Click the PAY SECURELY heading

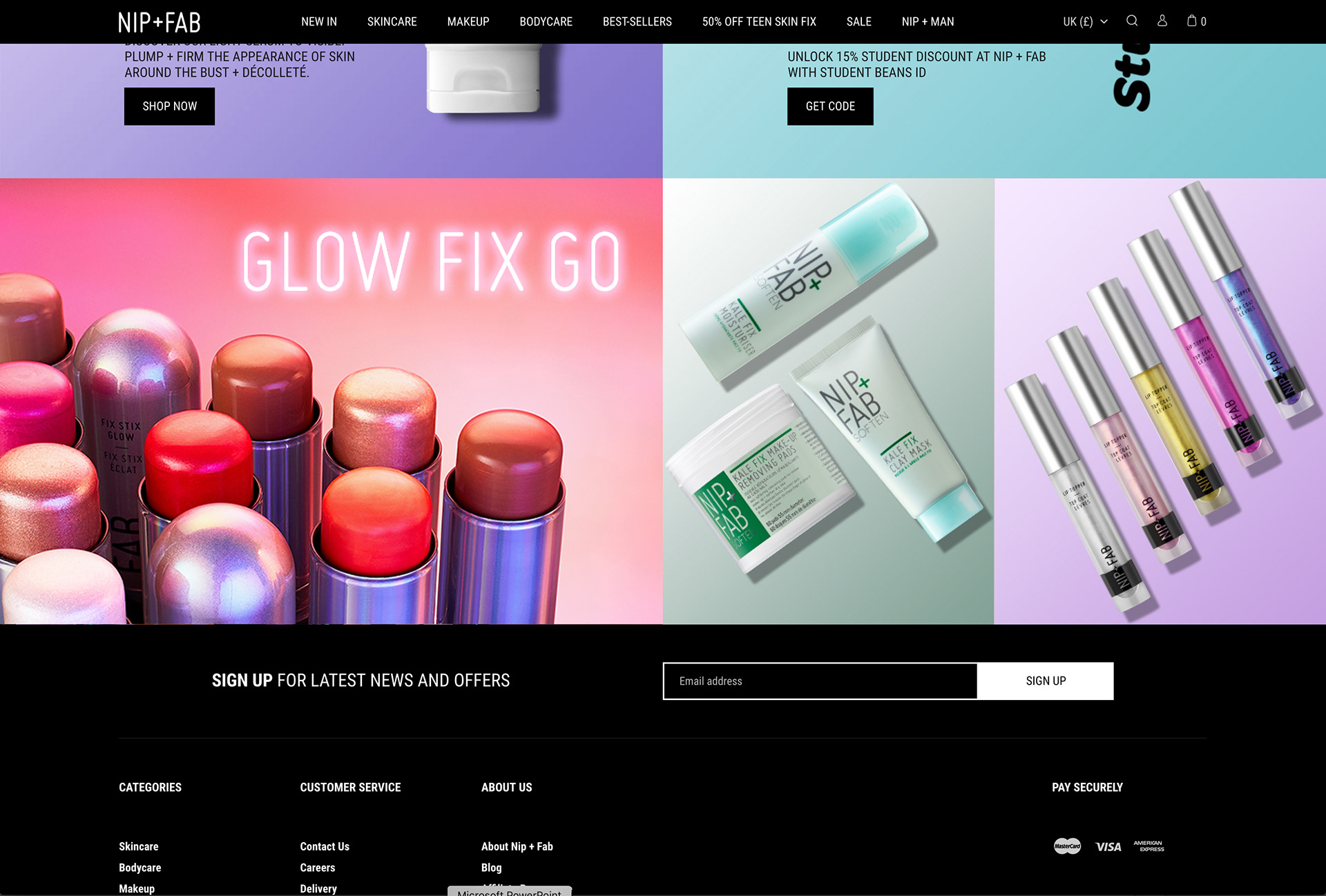pyautogui.click(x=1087, y=787)
